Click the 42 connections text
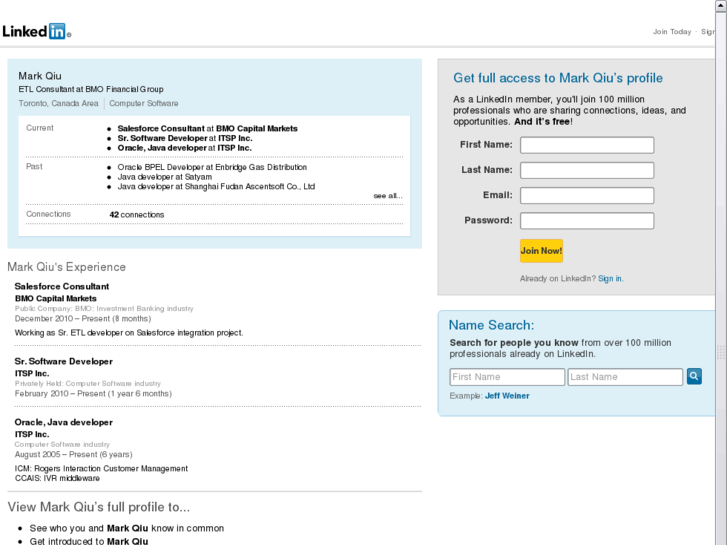 click(137, 215)
